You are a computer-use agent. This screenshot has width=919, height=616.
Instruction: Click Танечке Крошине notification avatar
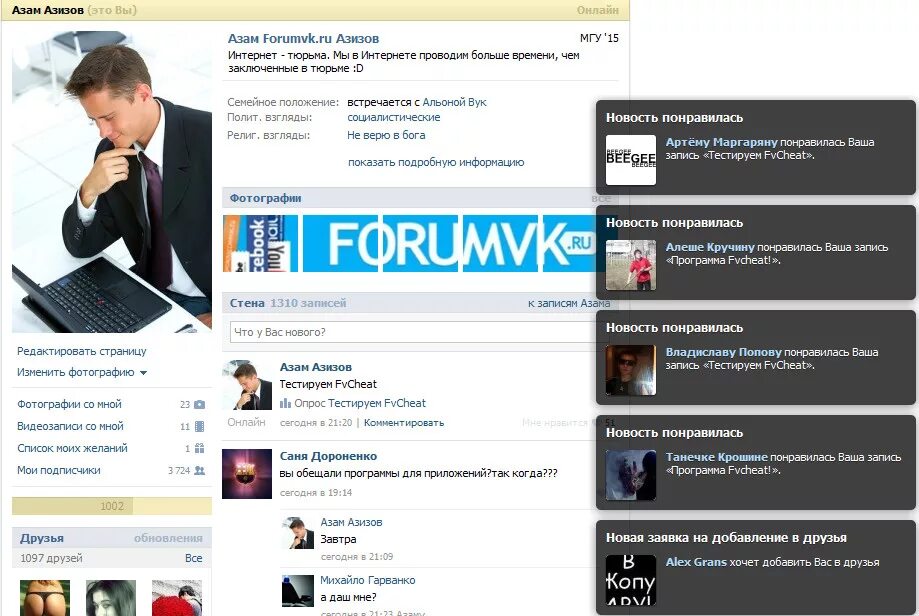pos(631,475)
